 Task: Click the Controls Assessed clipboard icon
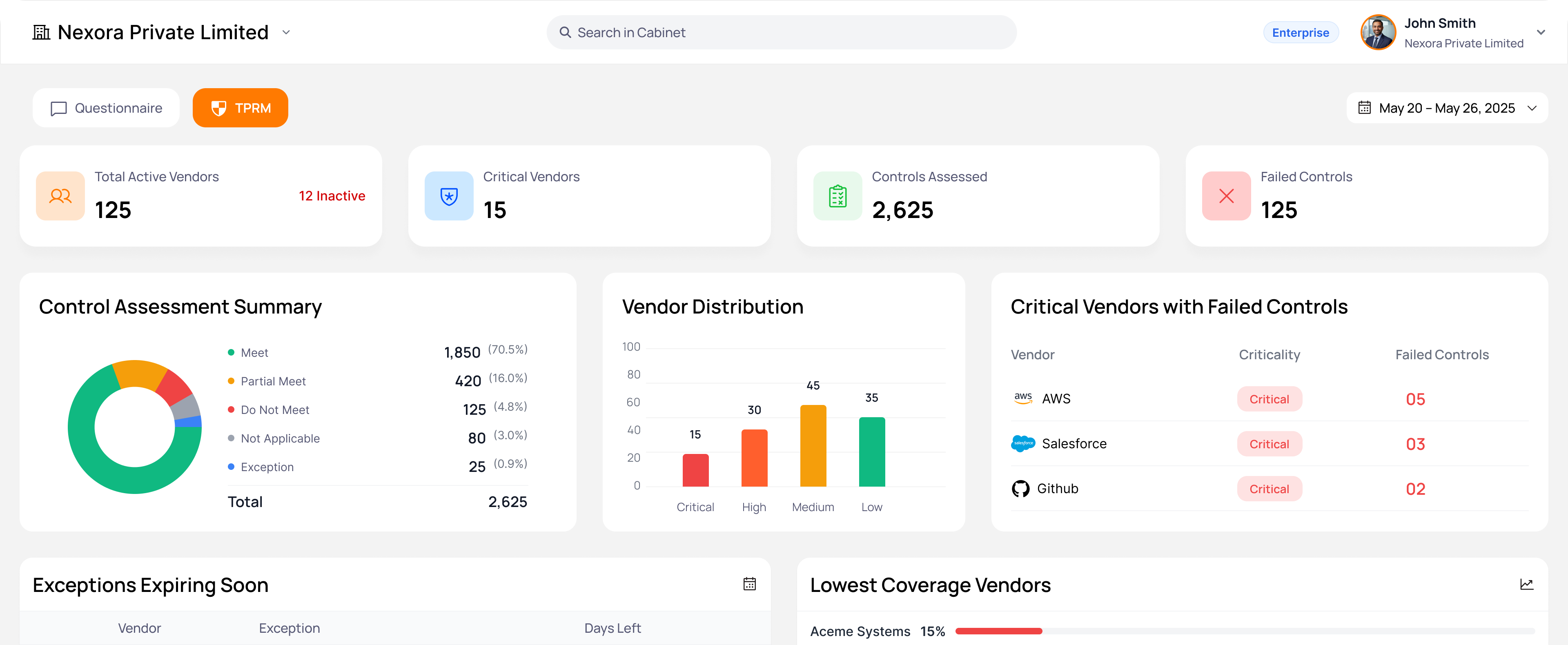click(x=837, y=196)
